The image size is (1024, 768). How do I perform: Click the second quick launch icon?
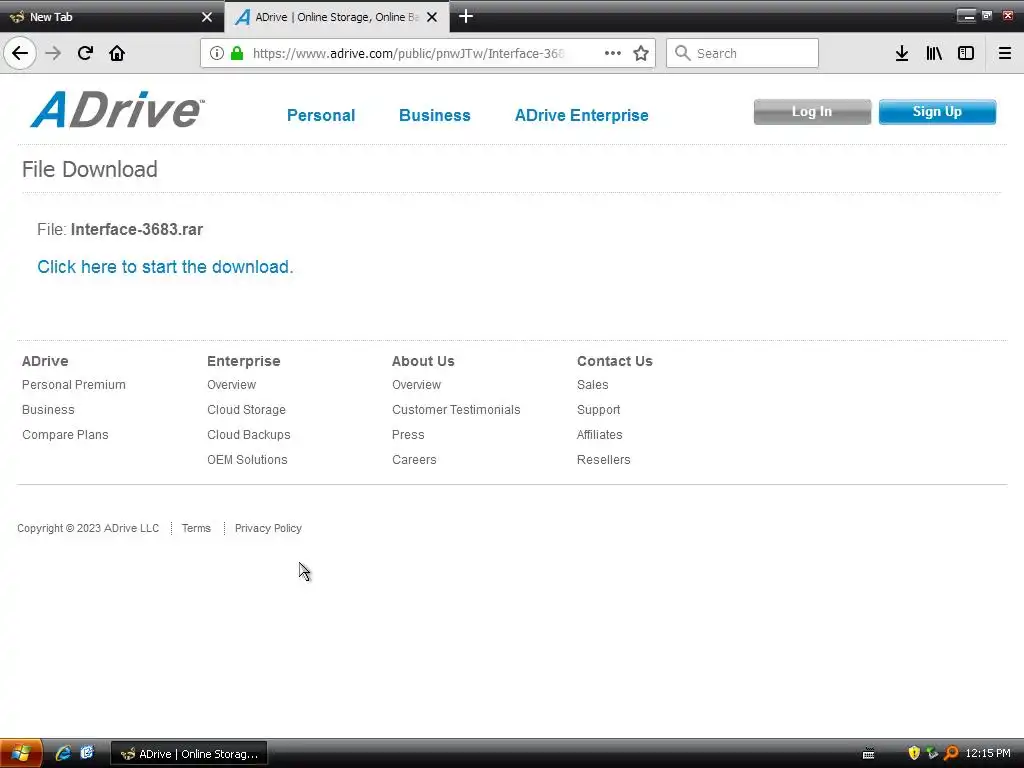tap(87, 754)
